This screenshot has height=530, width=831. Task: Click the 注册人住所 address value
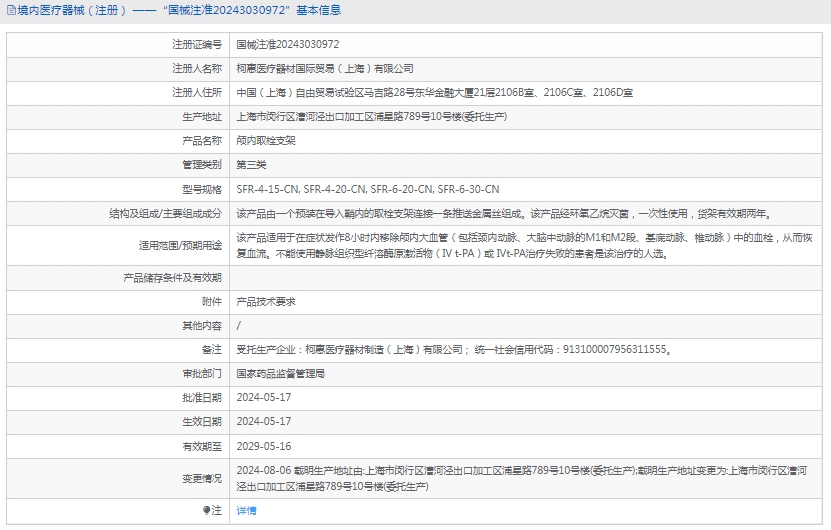[x=434, y=93]
